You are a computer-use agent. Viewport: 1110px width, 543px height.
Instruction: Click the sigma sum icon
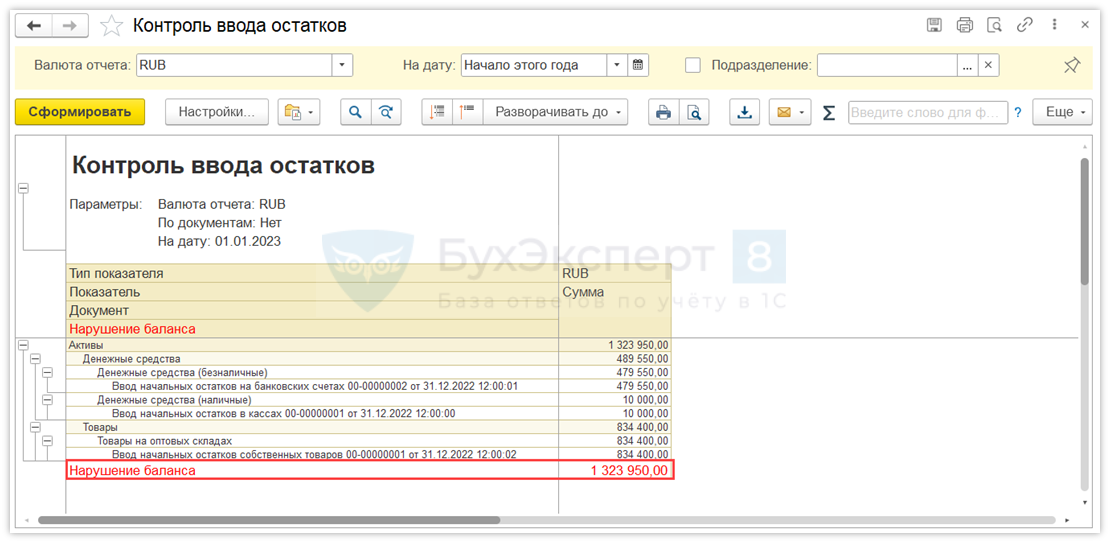coord(829,113)
